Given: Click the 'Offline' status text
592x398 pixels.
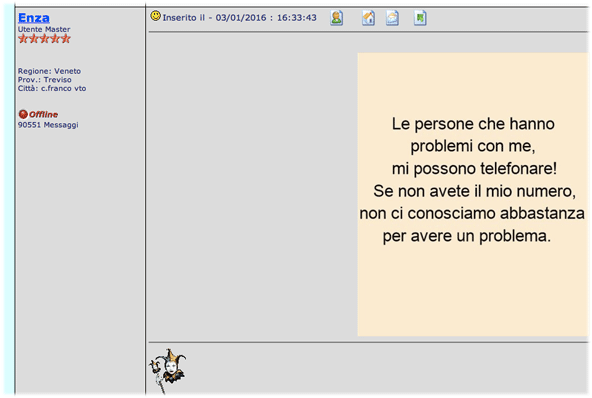Looking at the screenshot, I should pos(43,114).
